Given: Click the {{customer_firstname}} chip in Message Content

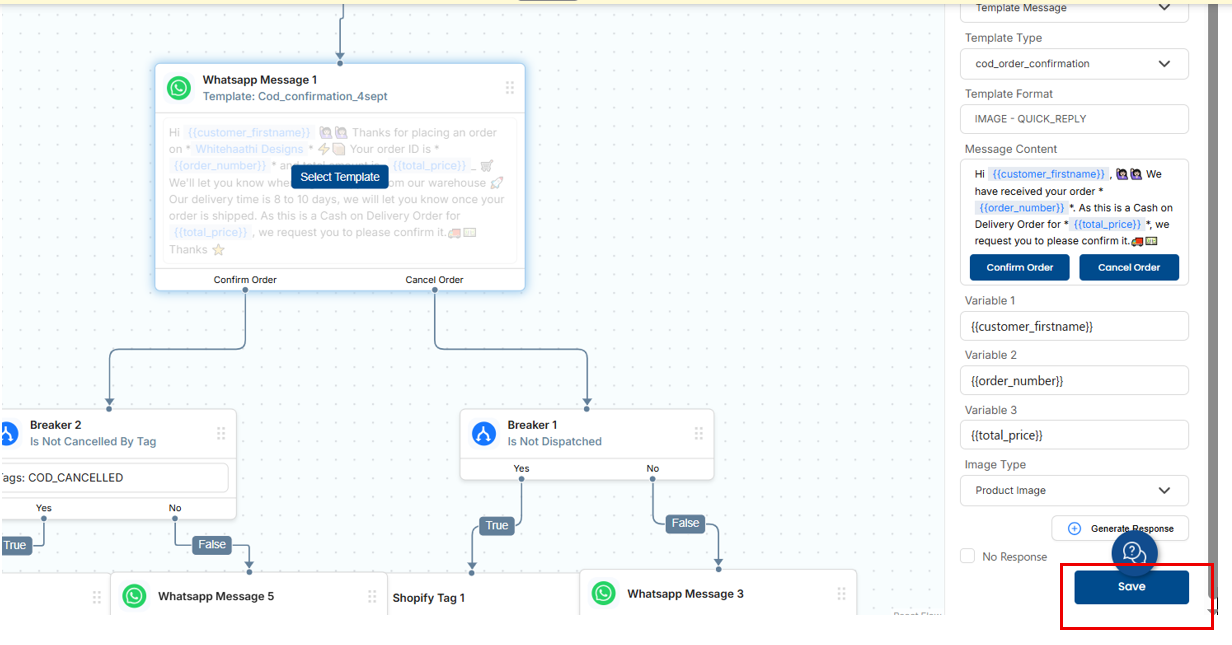Looking at the screenshot, I should coord(1048,174).
